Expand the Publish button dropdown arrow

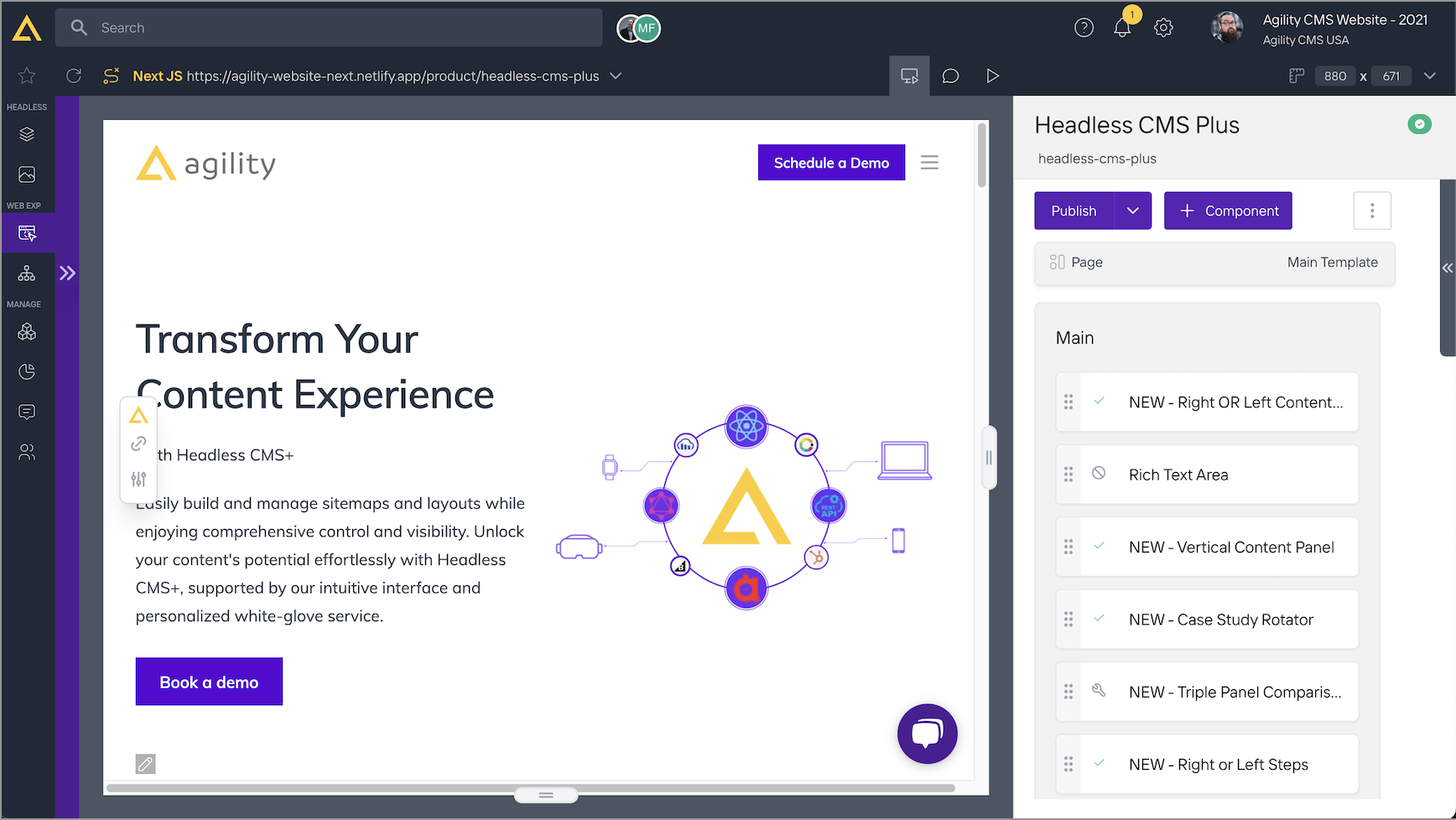tap(1134, 210)
